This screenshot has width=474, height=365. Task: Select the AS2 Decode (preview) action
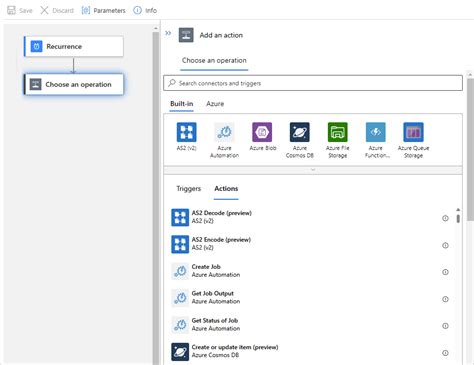pyautogui.click(x=309, y=217)
